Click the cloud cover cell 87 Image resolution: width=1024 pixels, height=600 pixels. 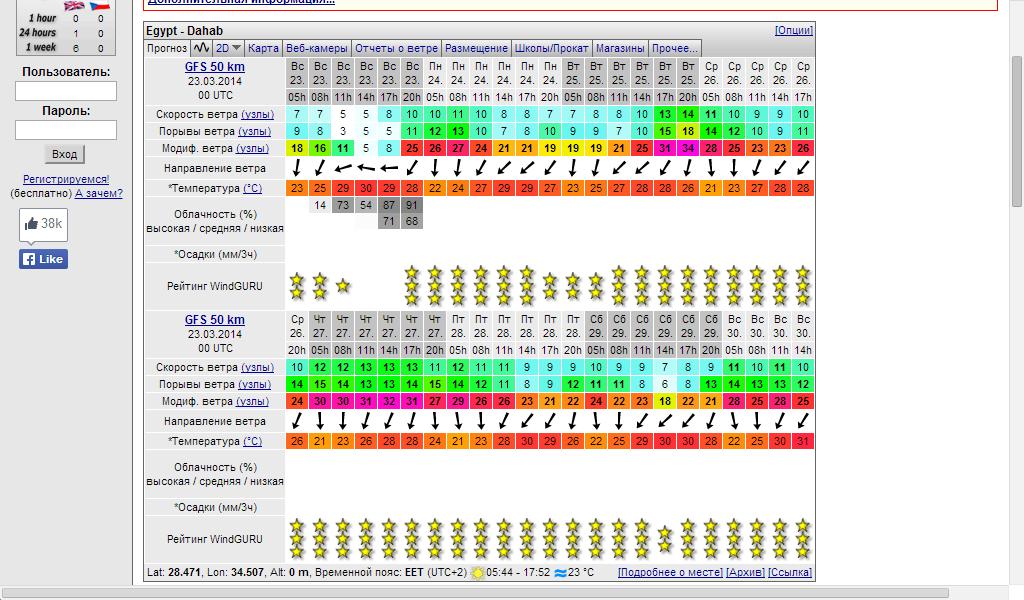tap(389, 205)
